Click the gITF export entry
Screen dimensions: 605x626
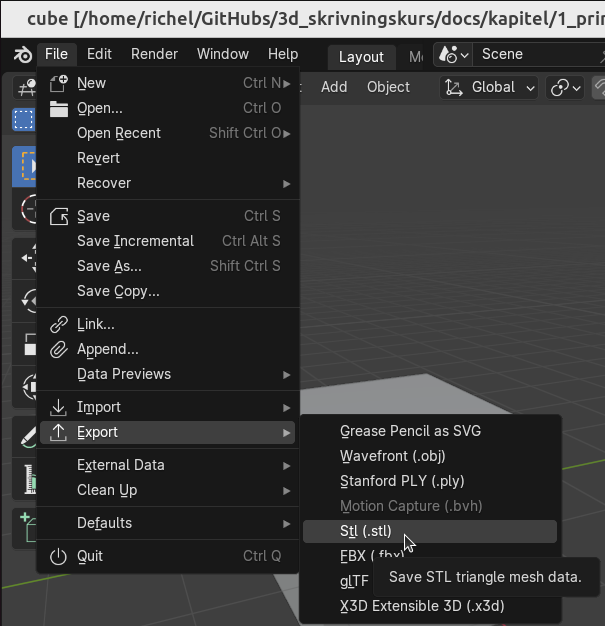pyautogui.click(x=354, y=581)
